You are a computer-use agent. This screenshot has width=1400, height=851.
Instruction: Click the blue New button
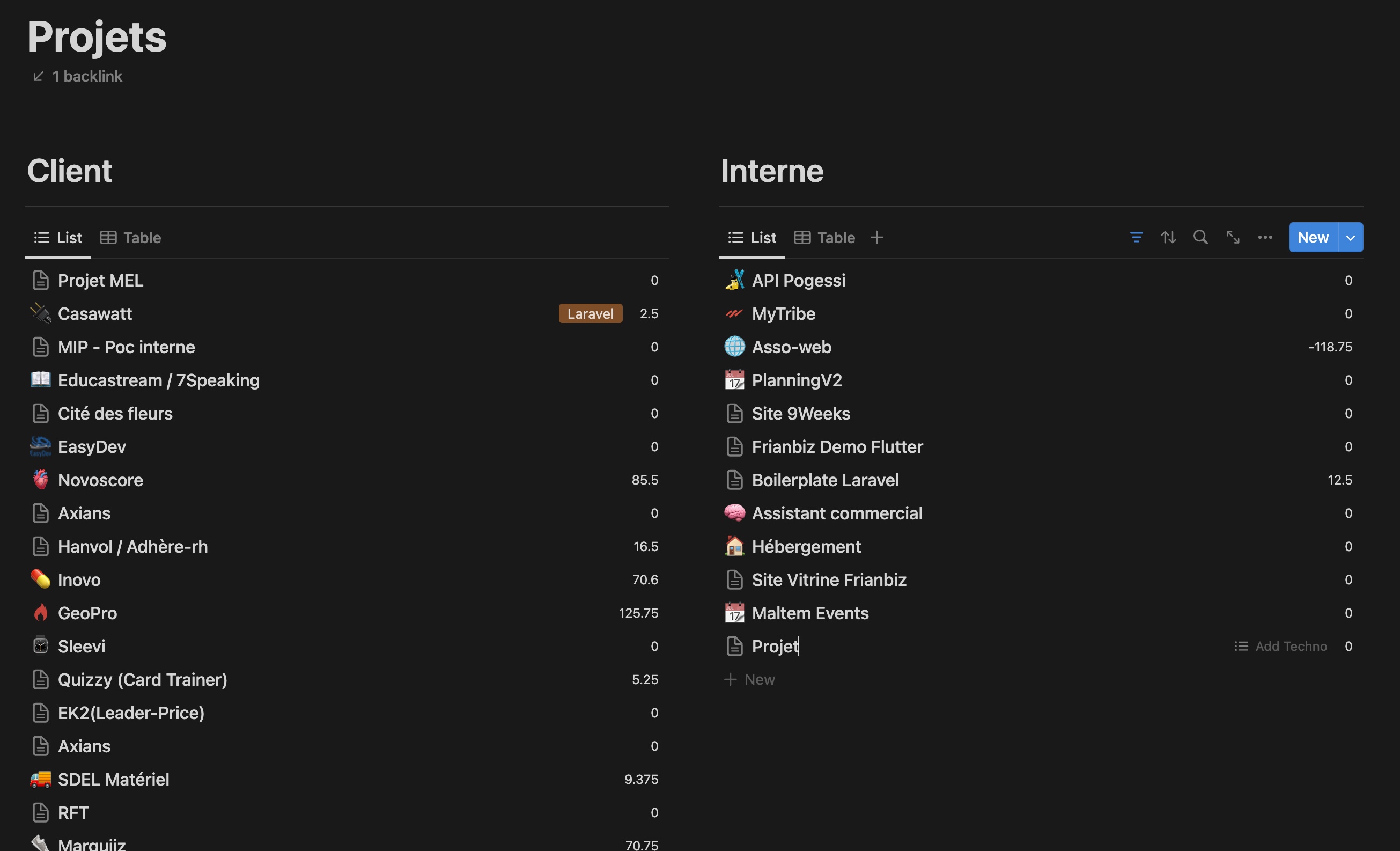pyautogui.click(x=1313, y=237)
